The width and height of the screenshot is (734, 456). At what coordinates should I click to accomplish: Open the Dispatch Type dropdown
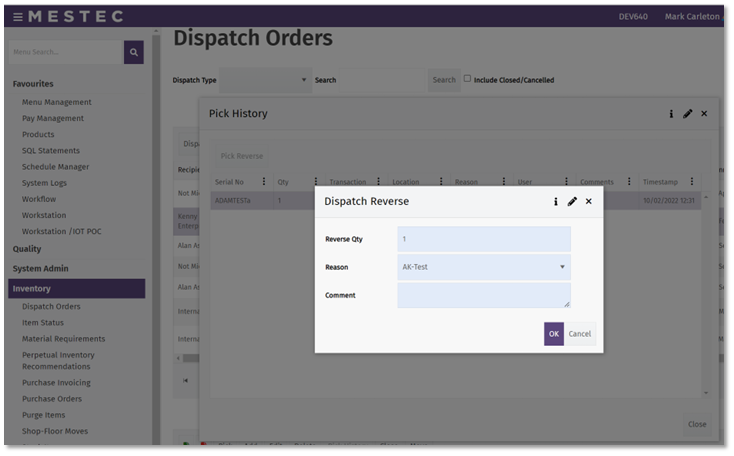point(265,80)
